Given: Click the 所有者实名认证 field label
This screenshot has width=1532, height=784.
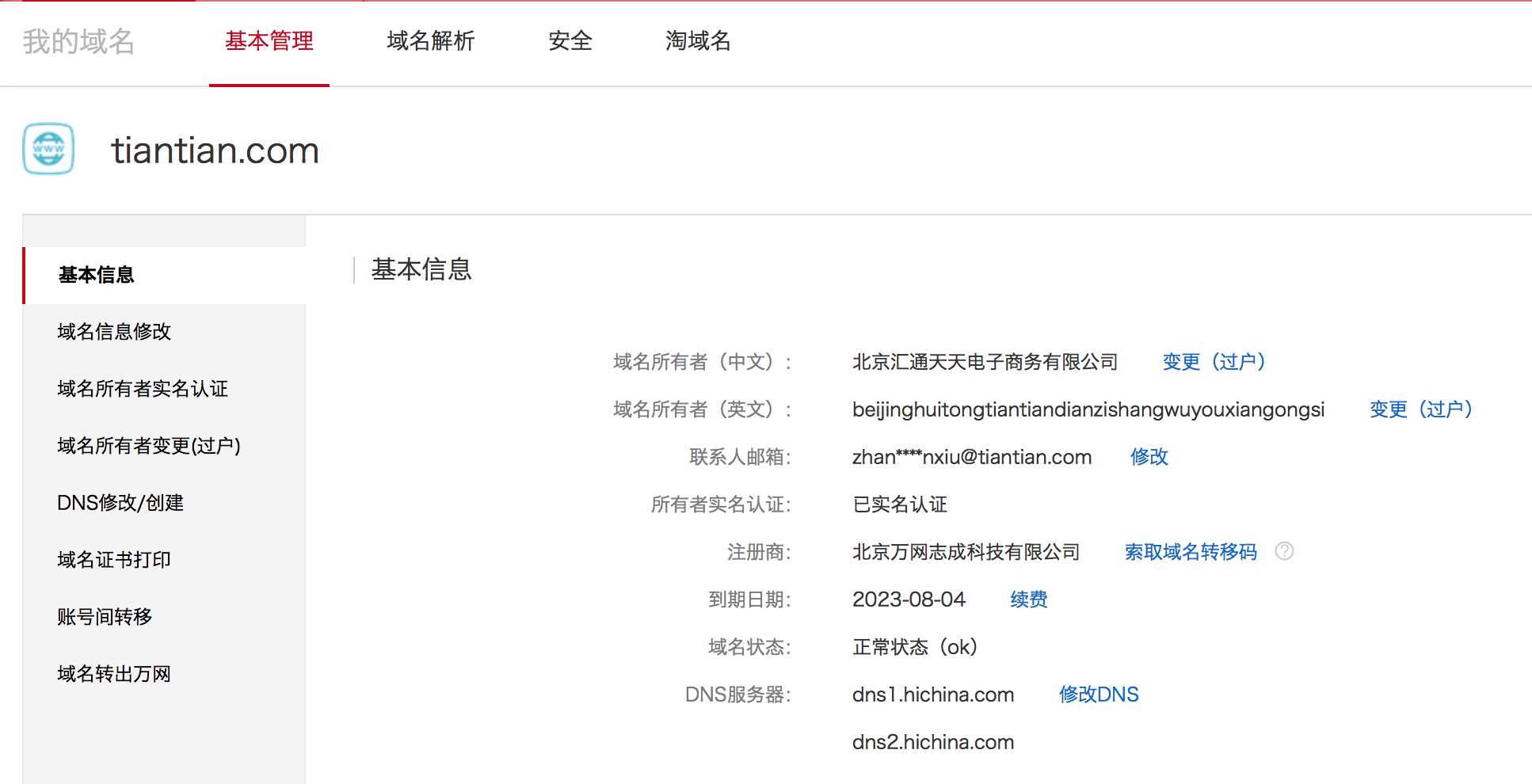Looking at the screenshot, I should (721, 504).
